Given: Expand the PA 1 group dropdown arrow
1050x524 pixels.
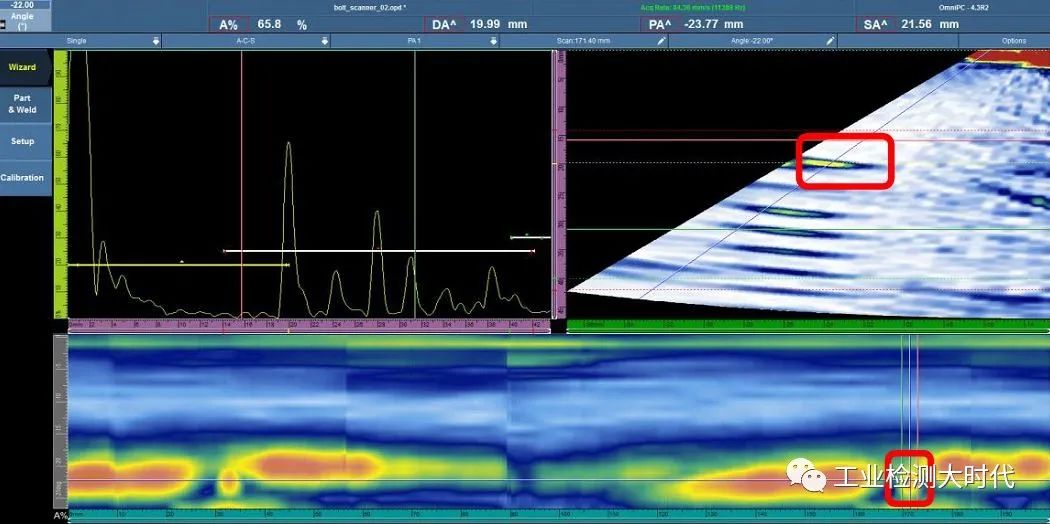Looking at the screenshot, I should pyautogui.click(x=493, y=41).
